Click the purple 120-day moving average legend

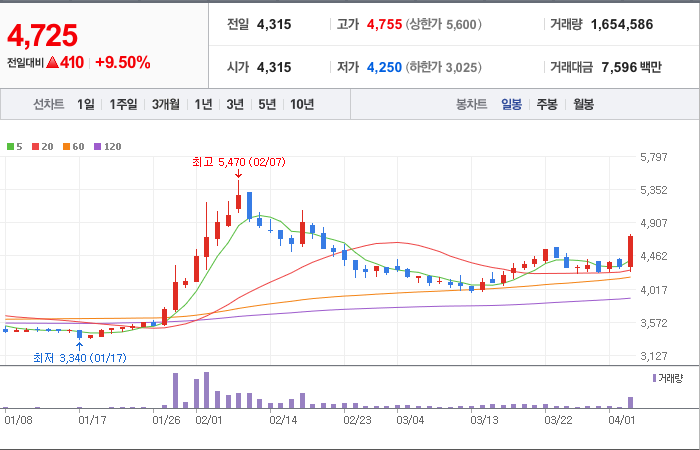coord(108,146)
